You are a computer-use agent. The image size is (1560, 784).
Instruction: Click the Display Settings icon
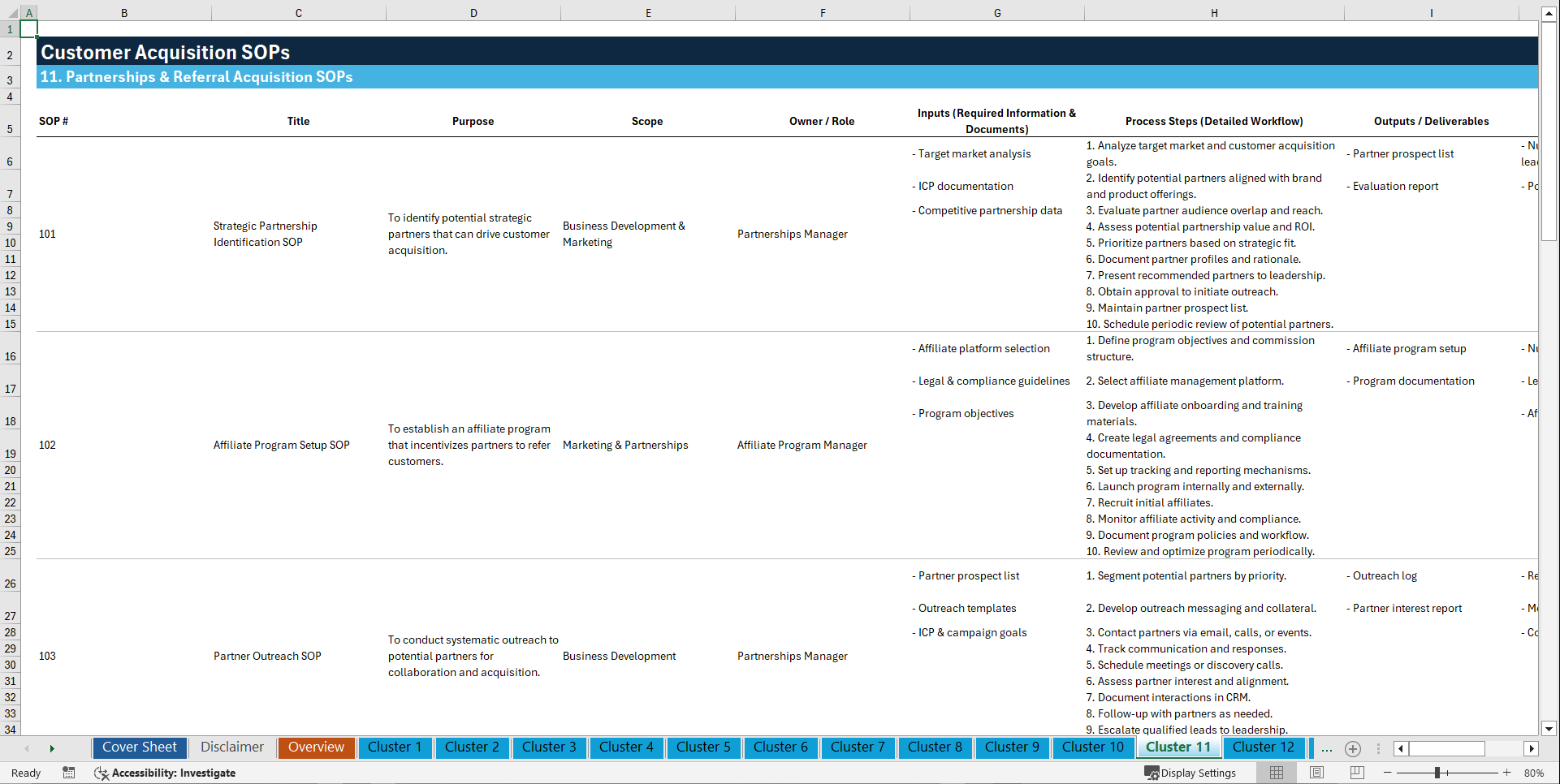click(x=1152, y=773)
